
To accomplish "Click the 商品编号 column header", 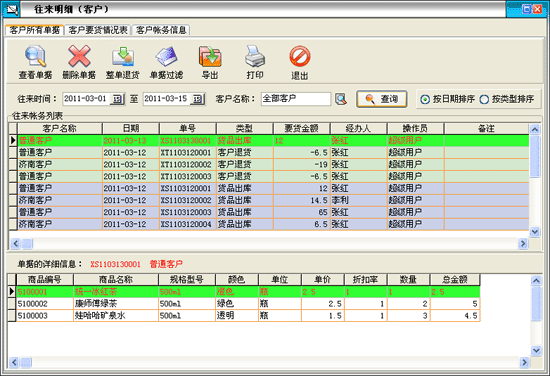I will (45, 280).
